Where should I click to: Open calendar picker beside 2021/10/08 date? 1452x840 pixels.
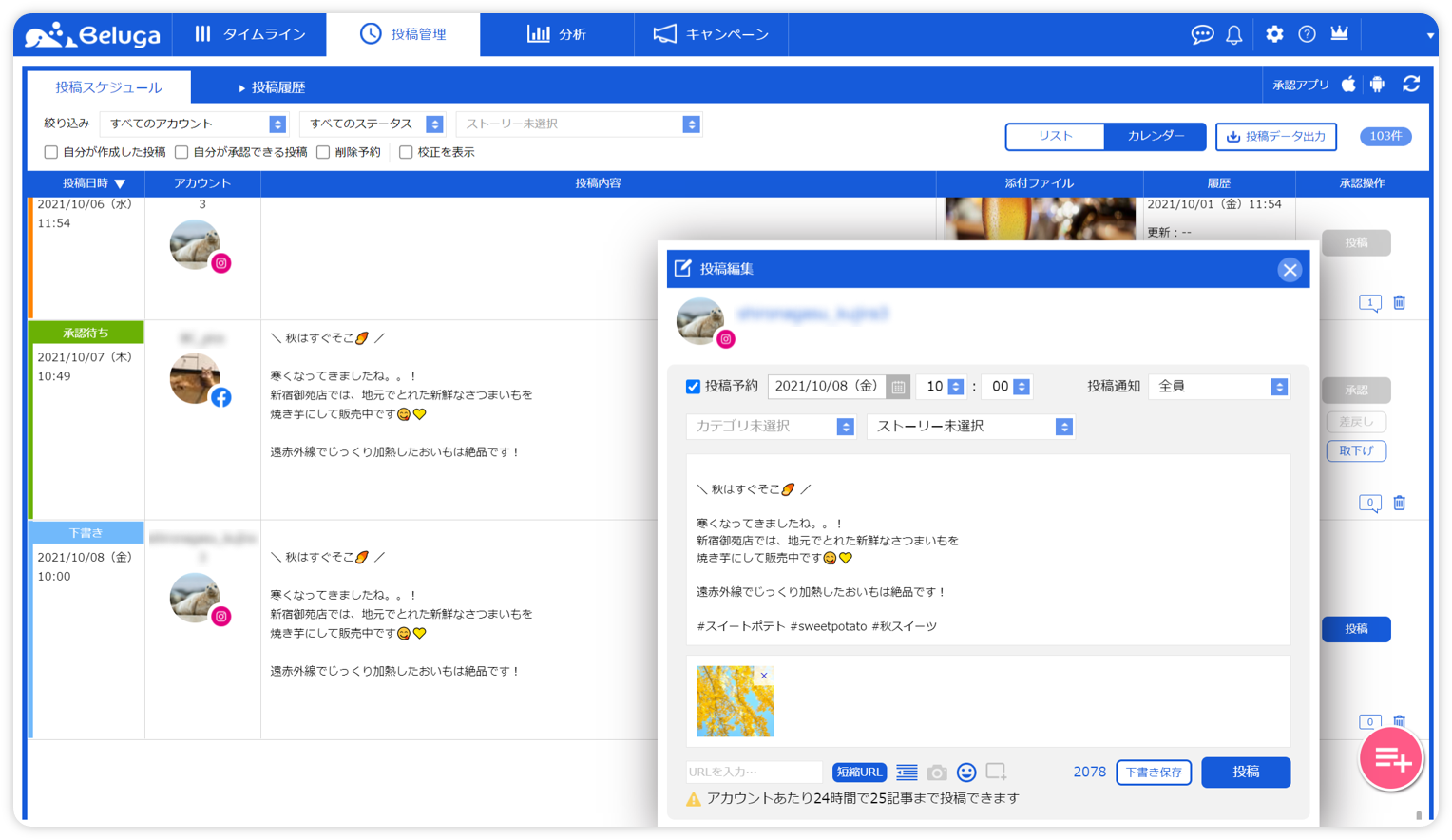(x=898, y=387)
